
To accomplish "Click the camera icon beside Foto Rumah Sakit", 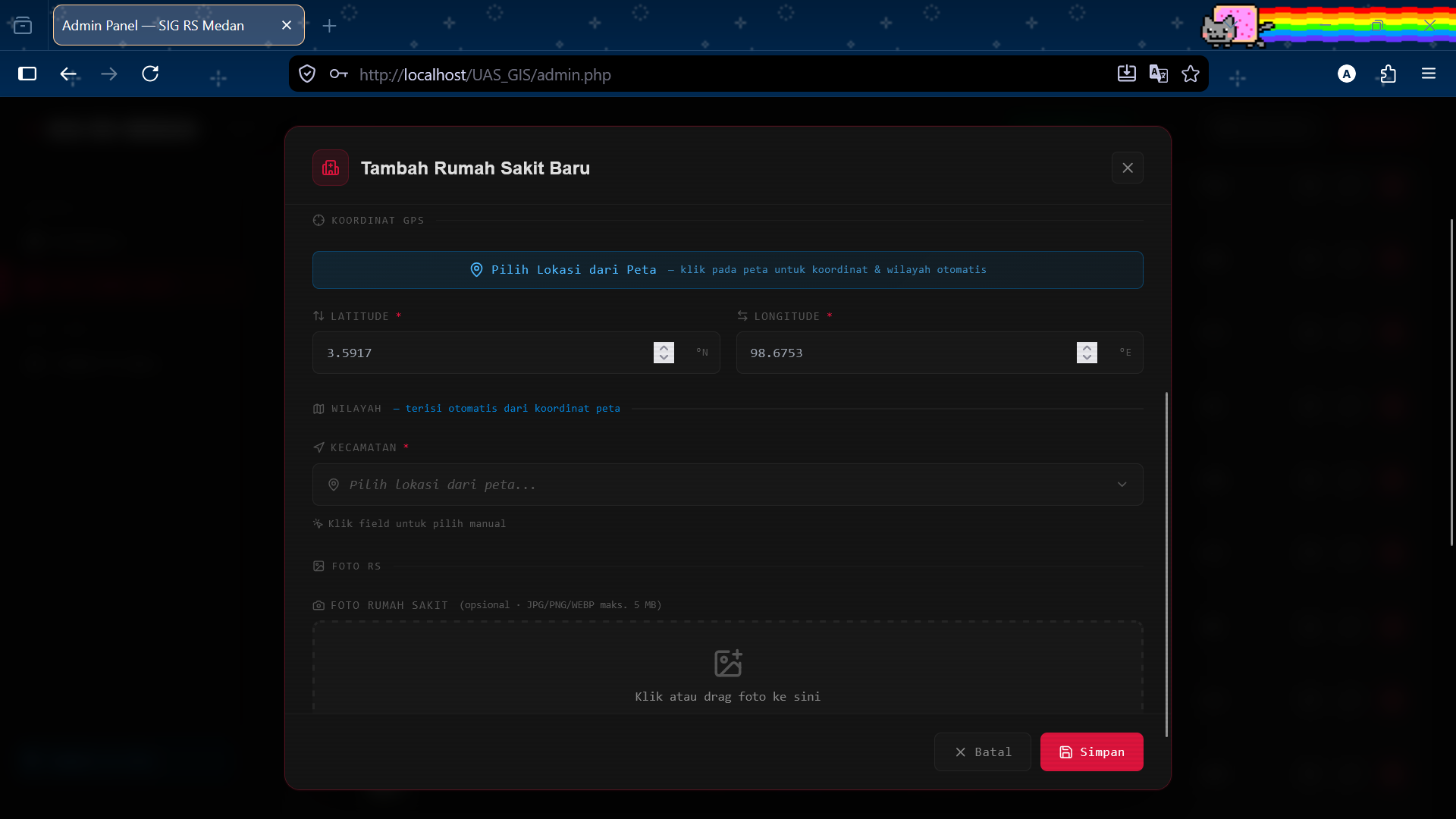I will pyautogui.click(x=318, y=605).
